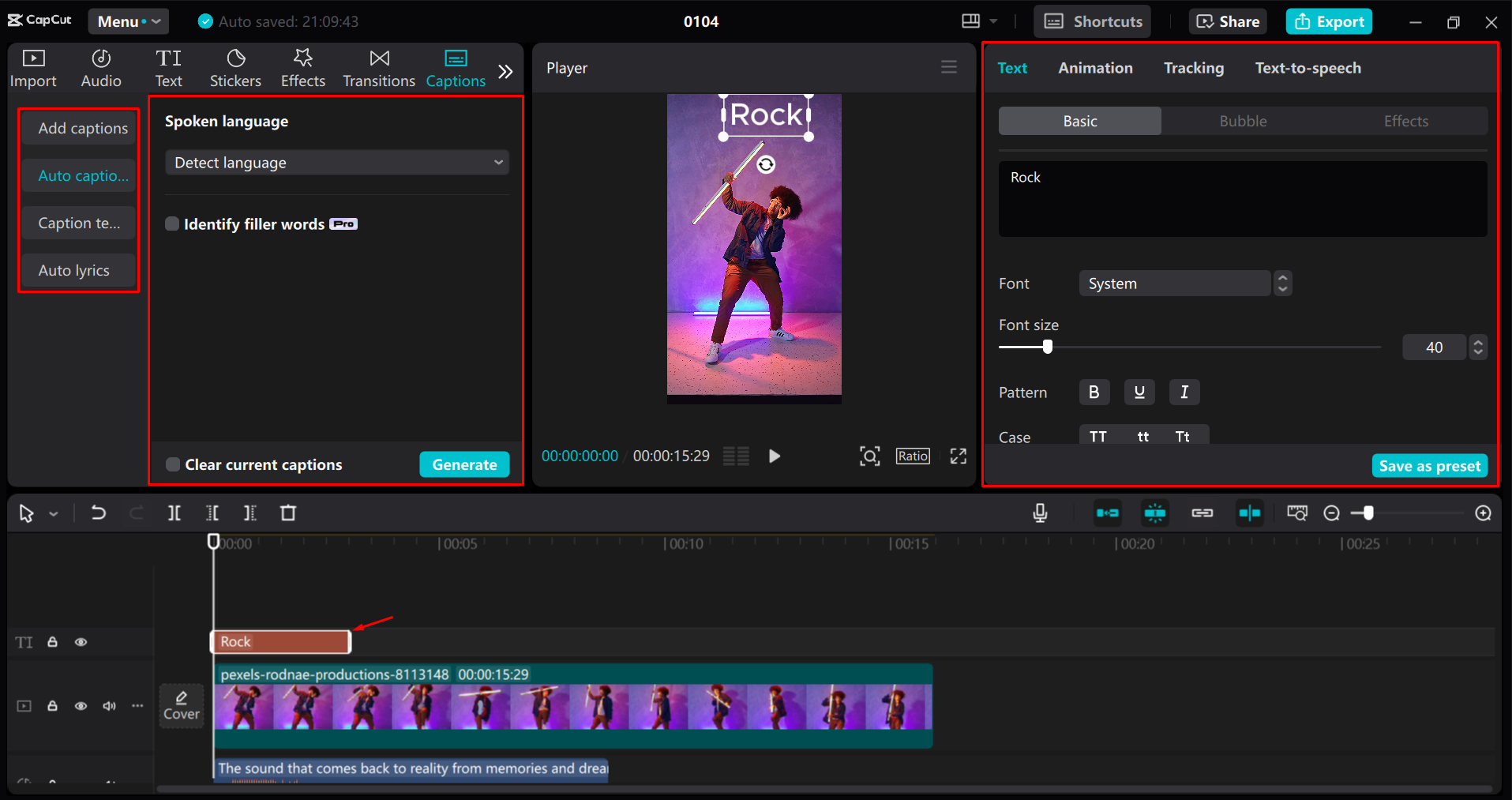This screenshot has width=1512, height=800.
Task: Check the Clear current captions option
Action: [x=172, y=464]
